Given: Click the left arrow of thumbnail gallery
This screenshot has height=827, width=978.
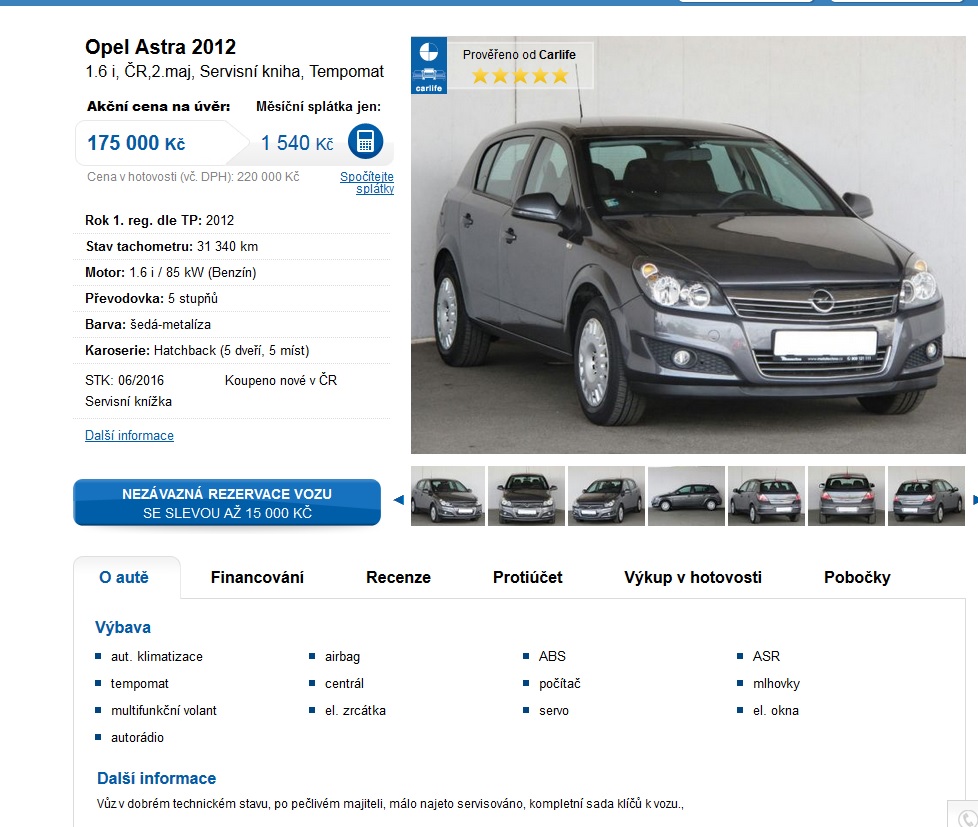Looking at the screenshot, I should (x=399, y=499).
